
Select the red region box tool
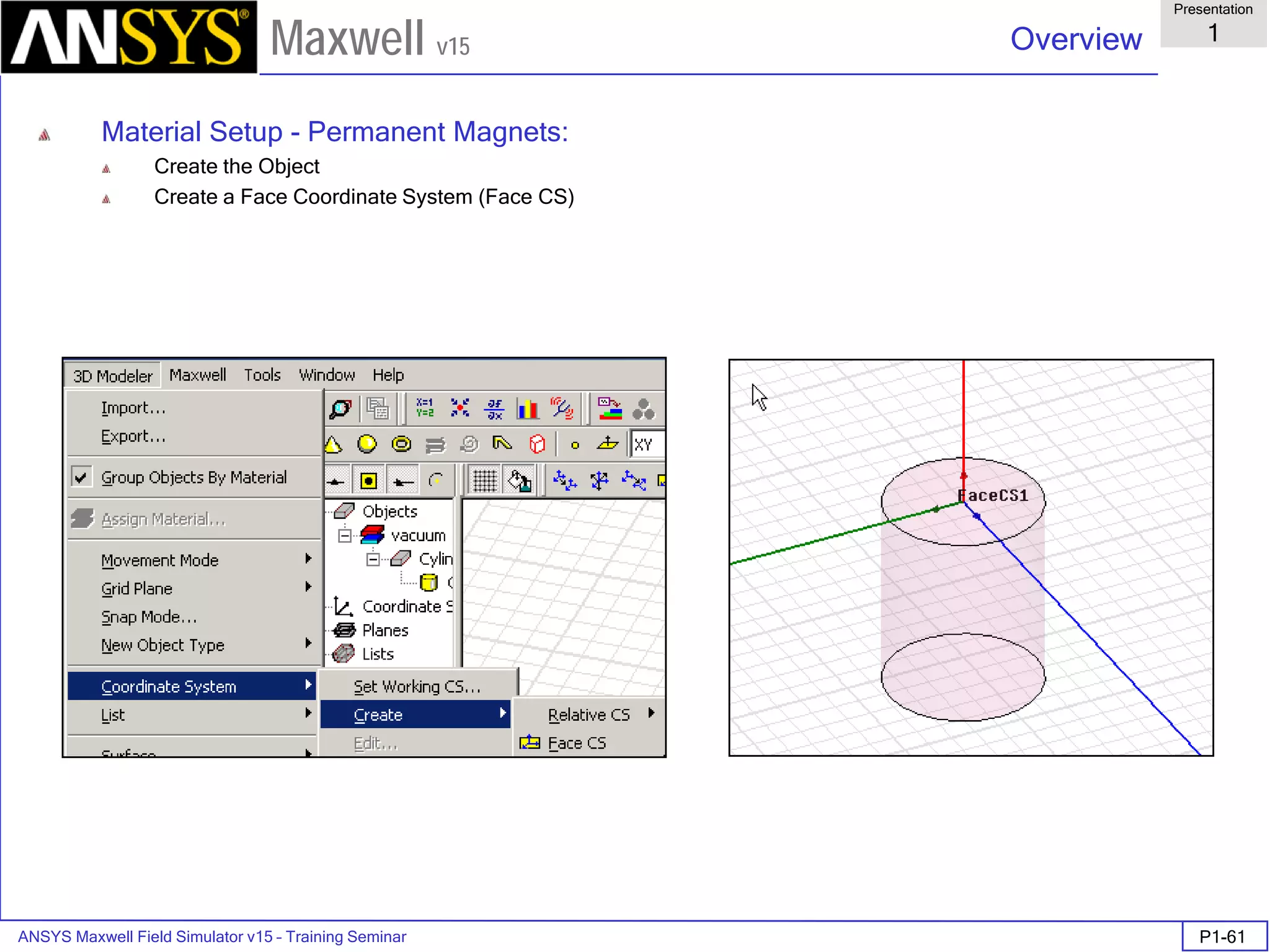point(537,444)
